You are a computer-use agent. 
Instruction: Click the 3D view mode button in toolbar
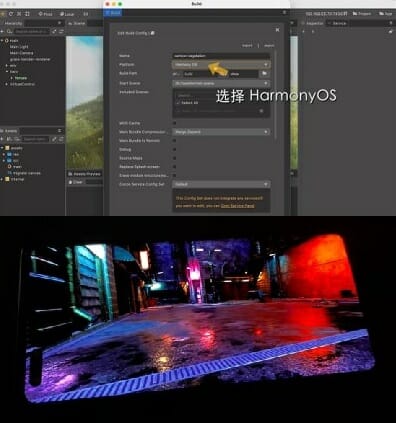point(86,14)
